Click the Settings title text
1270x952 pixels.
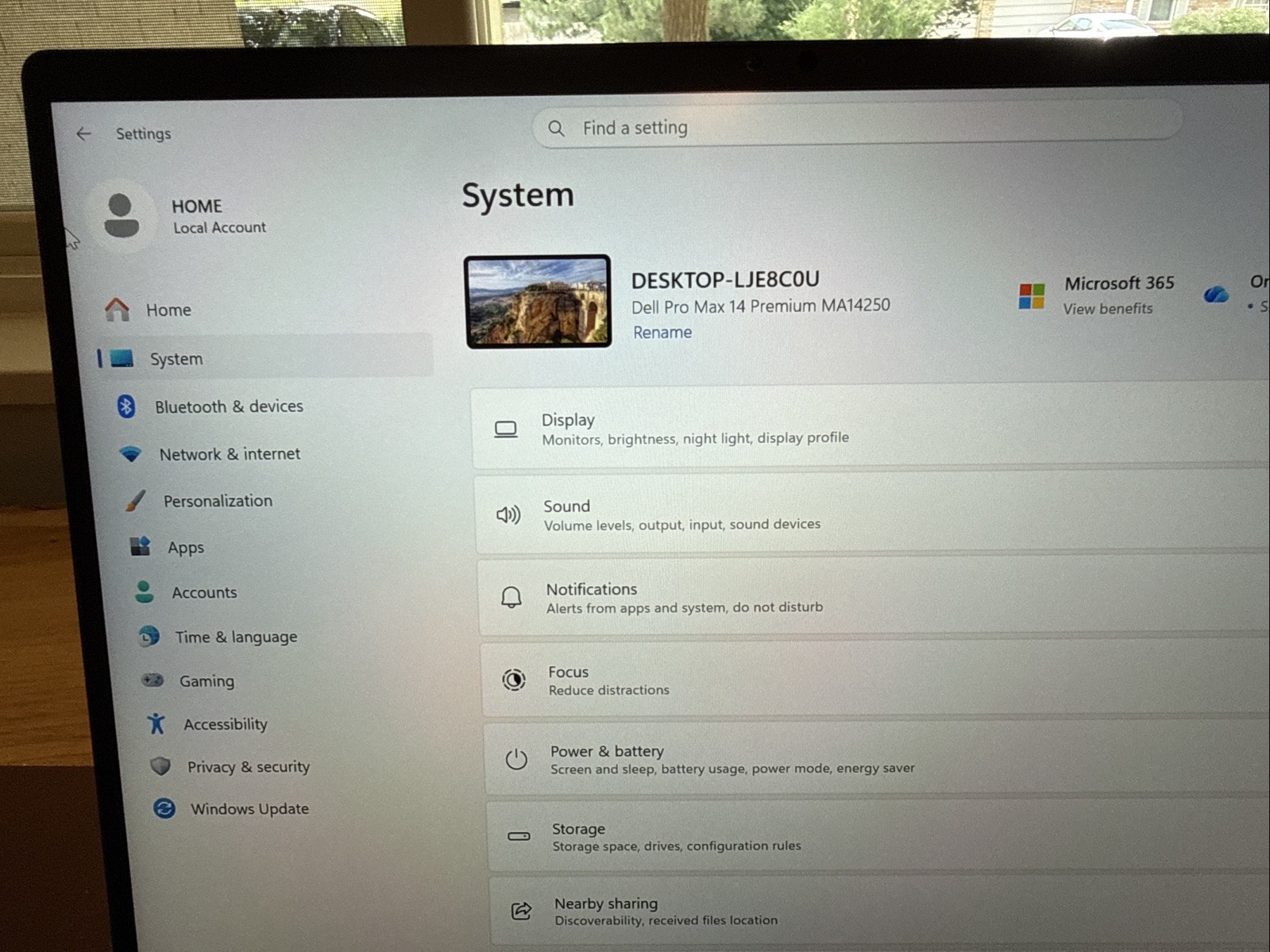click(143, 133)
